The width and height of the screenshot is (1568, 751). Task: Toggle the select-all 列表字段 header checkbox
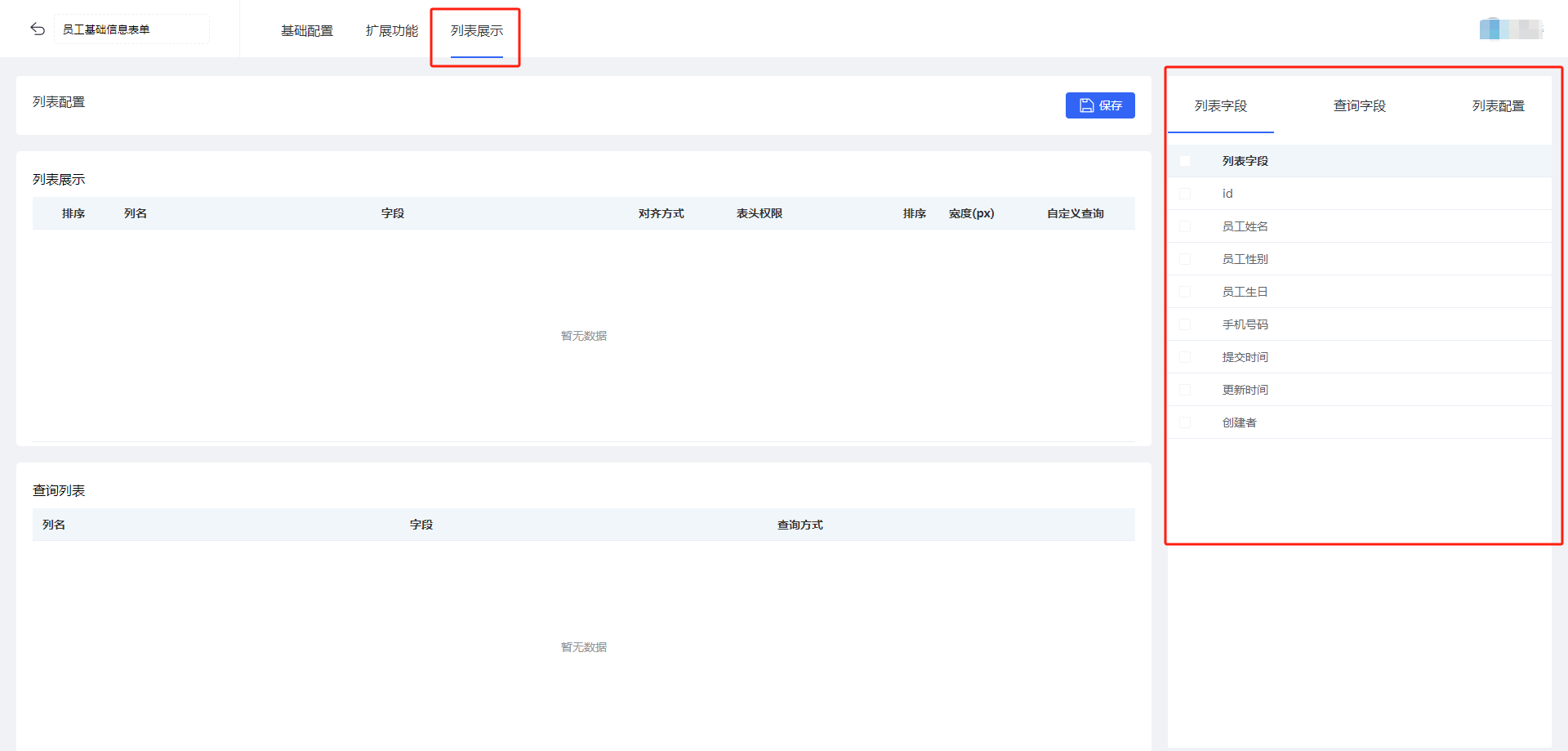[1185, 161]
